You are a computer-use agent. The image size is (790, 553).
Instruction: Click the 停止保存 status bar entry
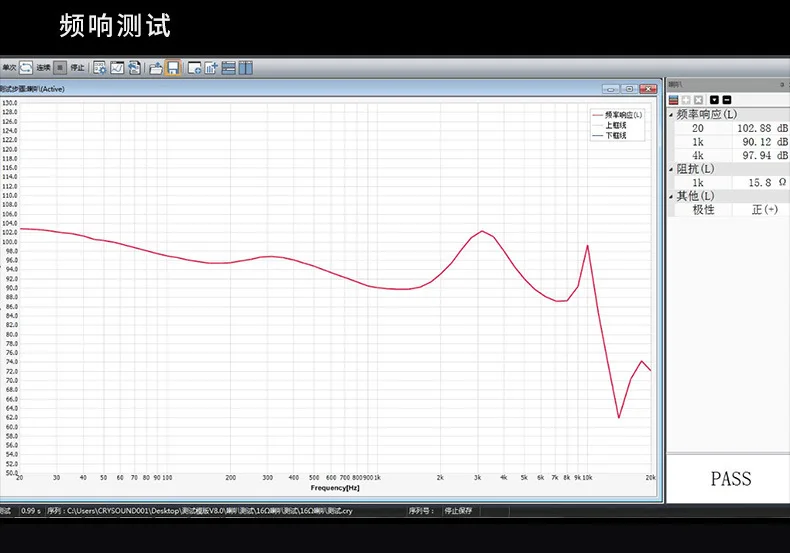coord(458,511)
